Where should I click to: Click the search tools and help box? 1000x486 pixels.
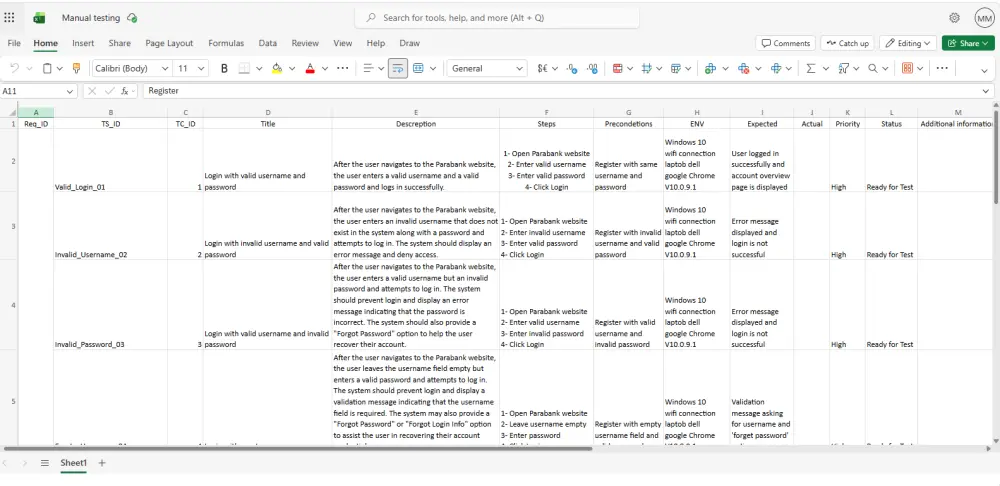click(x=497, y=18)
